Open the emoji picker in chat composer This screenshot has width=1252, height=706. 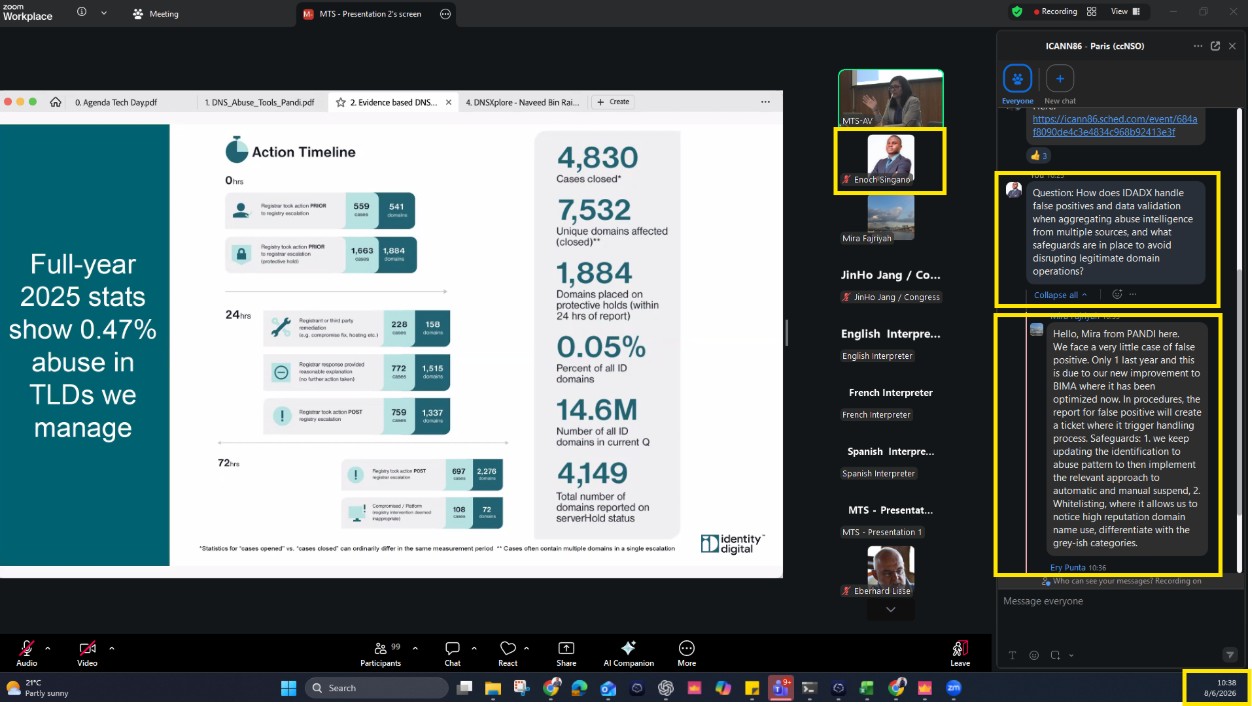(1034, 656)
